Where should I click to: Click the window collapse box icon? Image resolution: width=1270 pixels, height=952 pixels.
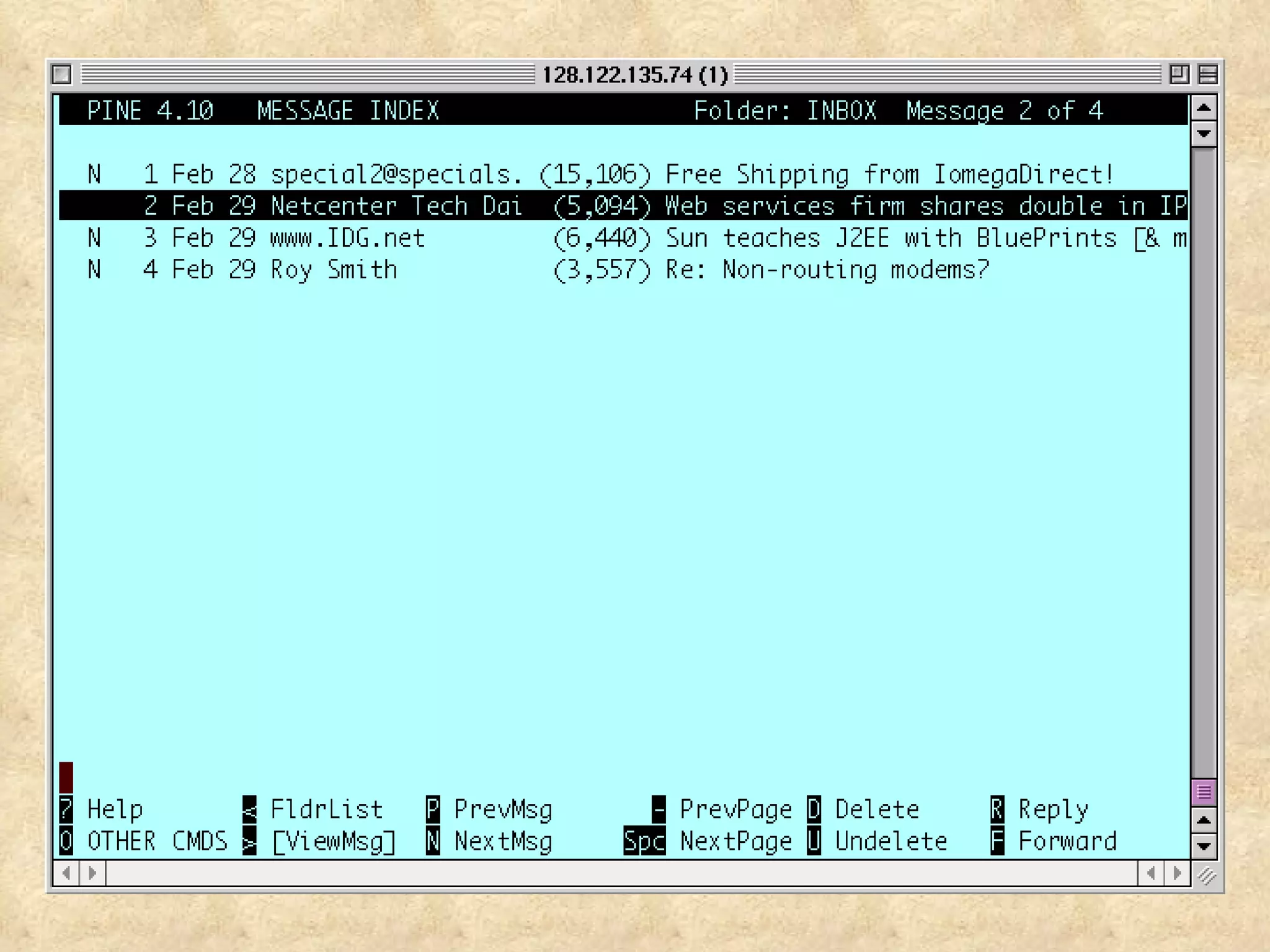(1207, 74)
